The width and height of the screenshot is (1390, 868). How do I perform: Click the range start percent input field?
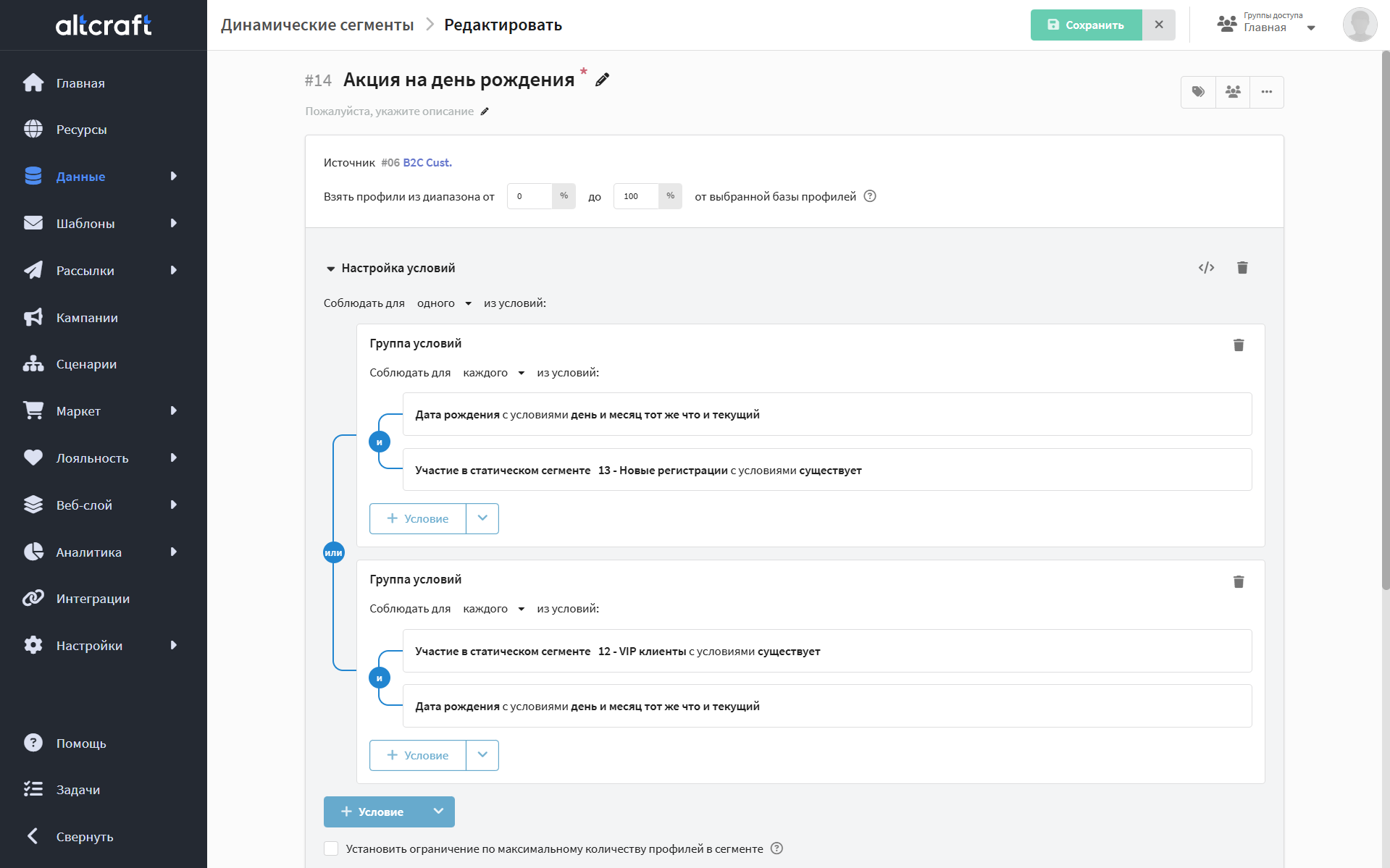(529, 196)
